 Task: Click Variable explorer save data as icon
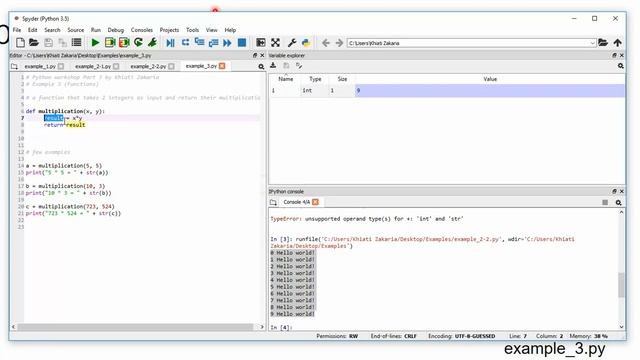click(299, 66)
